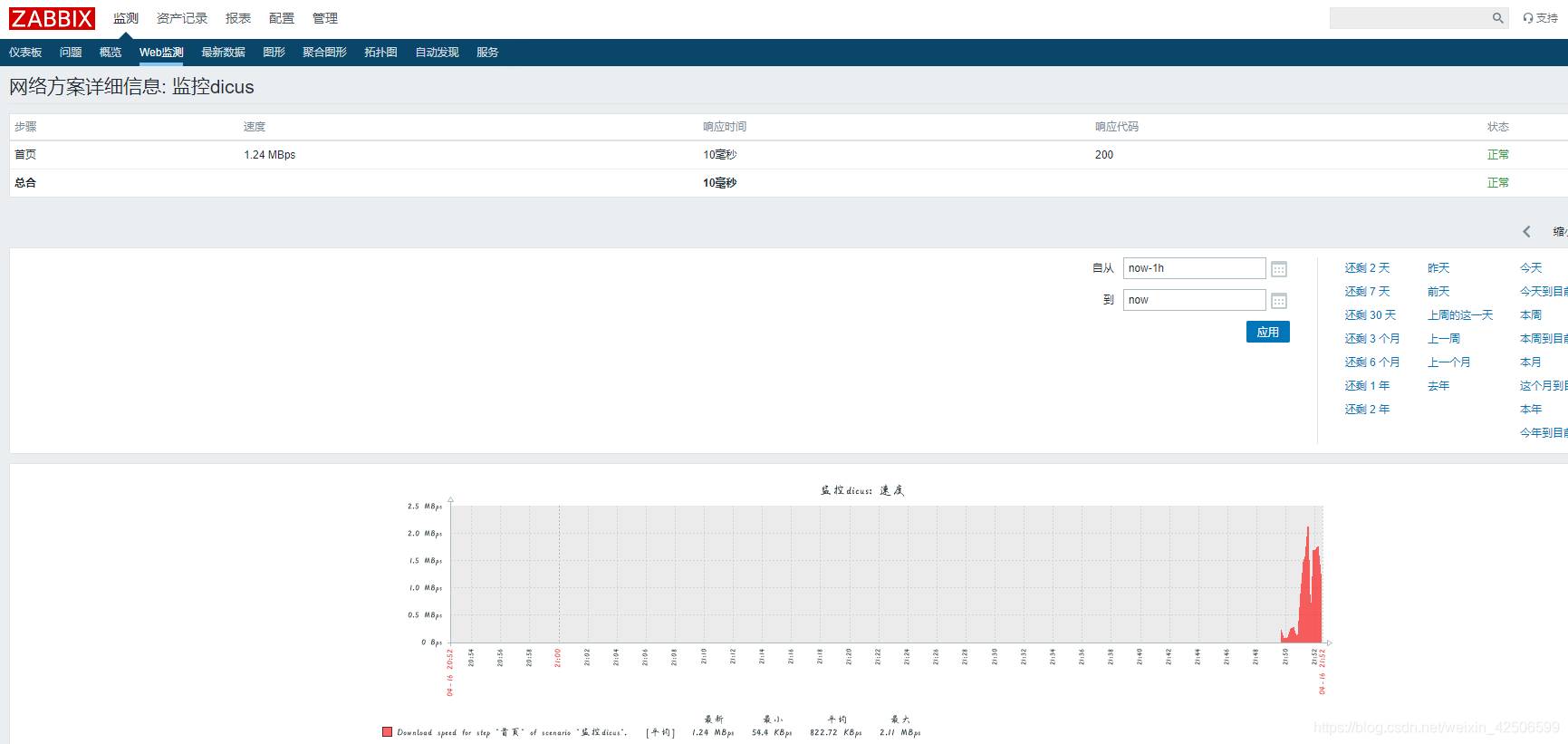Select the 去年 time range
Viewport: 1568px width, 744px height.
(x=1438, y=386)
